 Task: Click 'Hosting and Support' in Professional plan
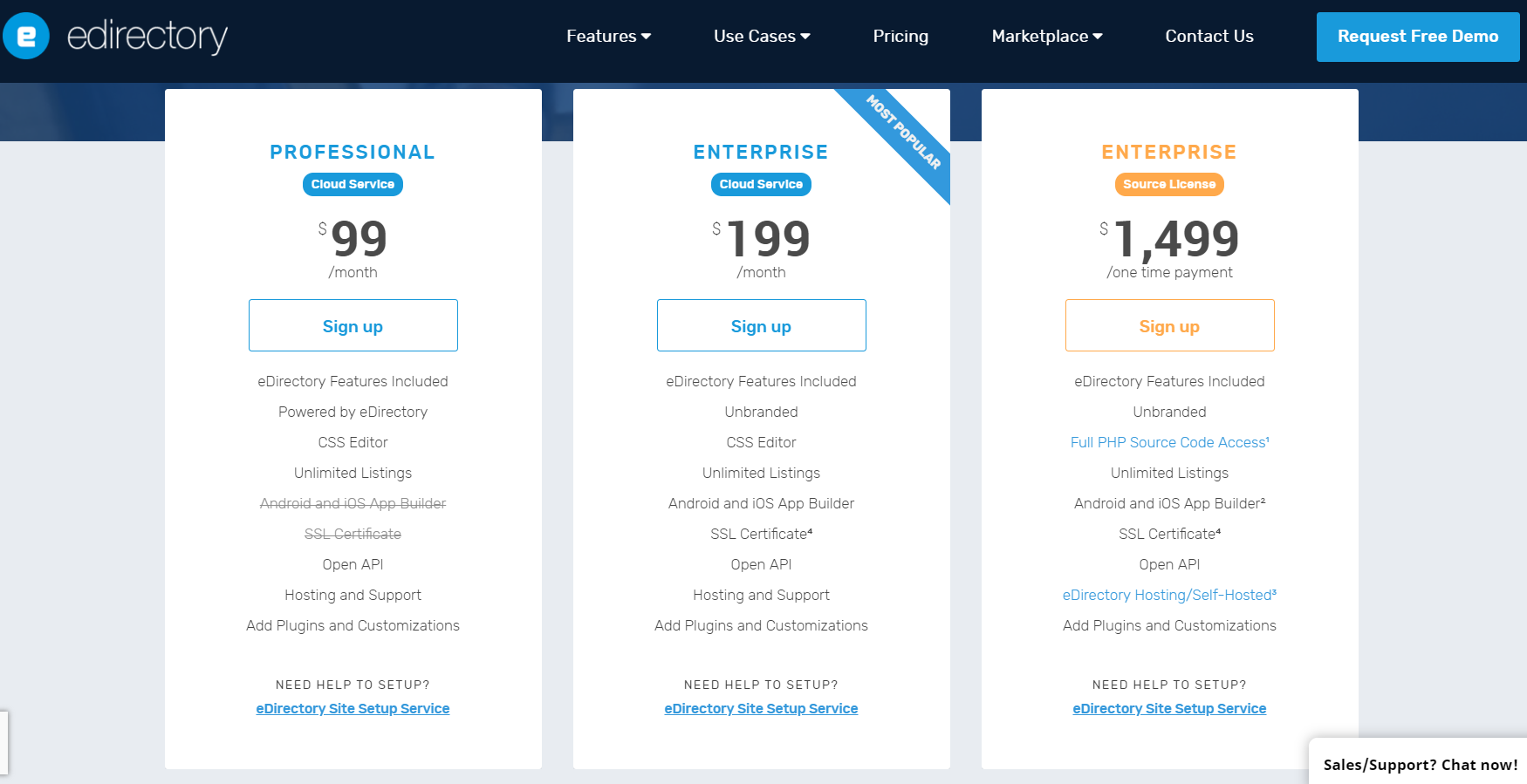pos(353,595)
